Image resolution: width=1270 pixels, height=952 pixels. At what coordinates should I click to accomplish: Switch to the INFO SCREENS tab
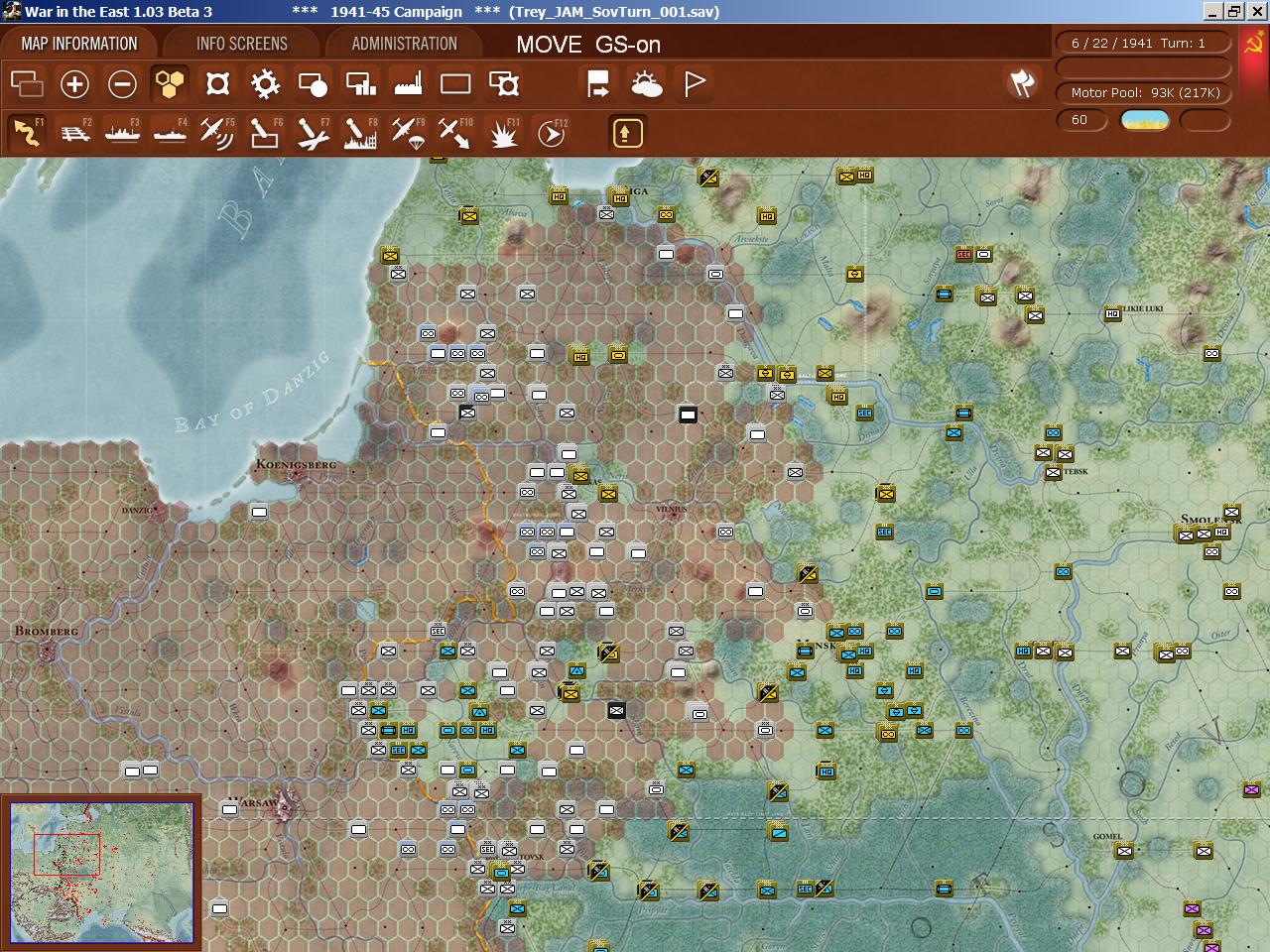[x=242, y=44]
